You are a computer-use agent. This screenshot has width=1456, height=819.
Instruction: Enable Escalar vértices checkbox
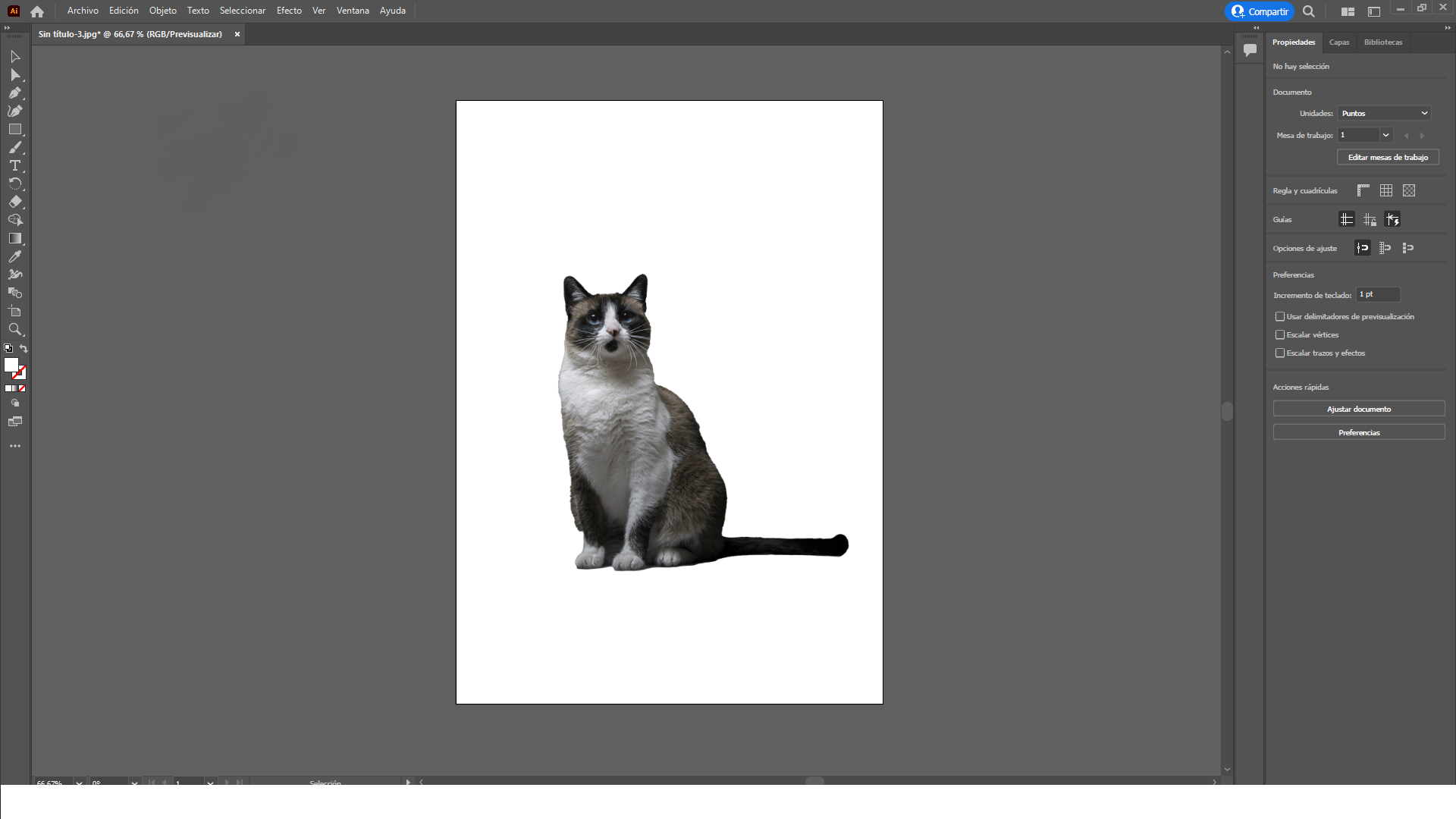(x=1280, y=334)
